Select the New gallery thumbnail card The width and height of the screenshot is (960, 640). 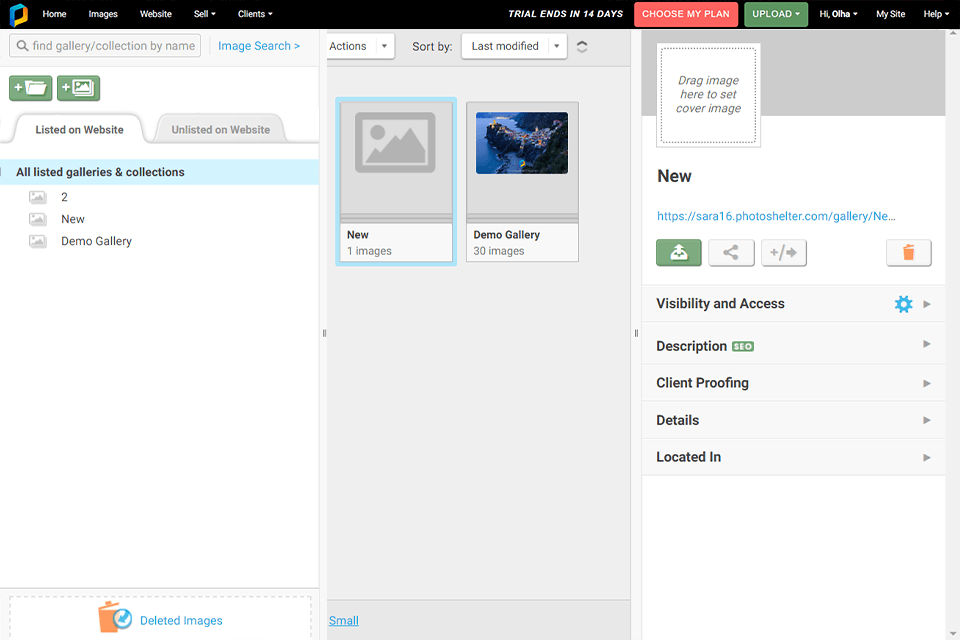click(396, 181)
